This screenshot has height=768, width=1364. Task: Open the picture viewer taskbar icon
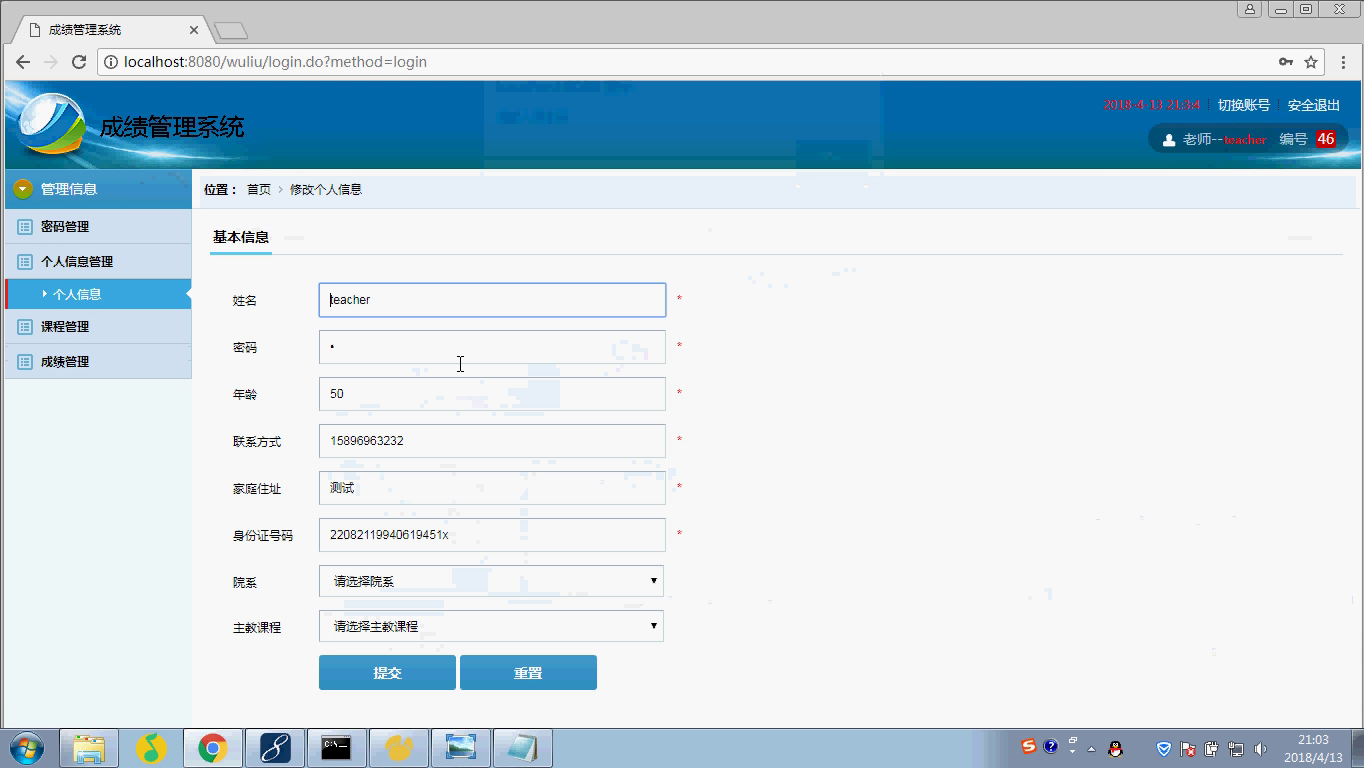[x=460, y=747]
